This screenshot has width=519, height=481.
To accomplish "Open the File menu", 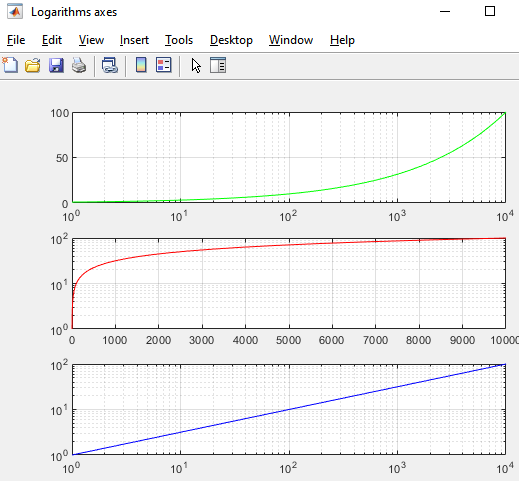I will [x=16, y=40].
